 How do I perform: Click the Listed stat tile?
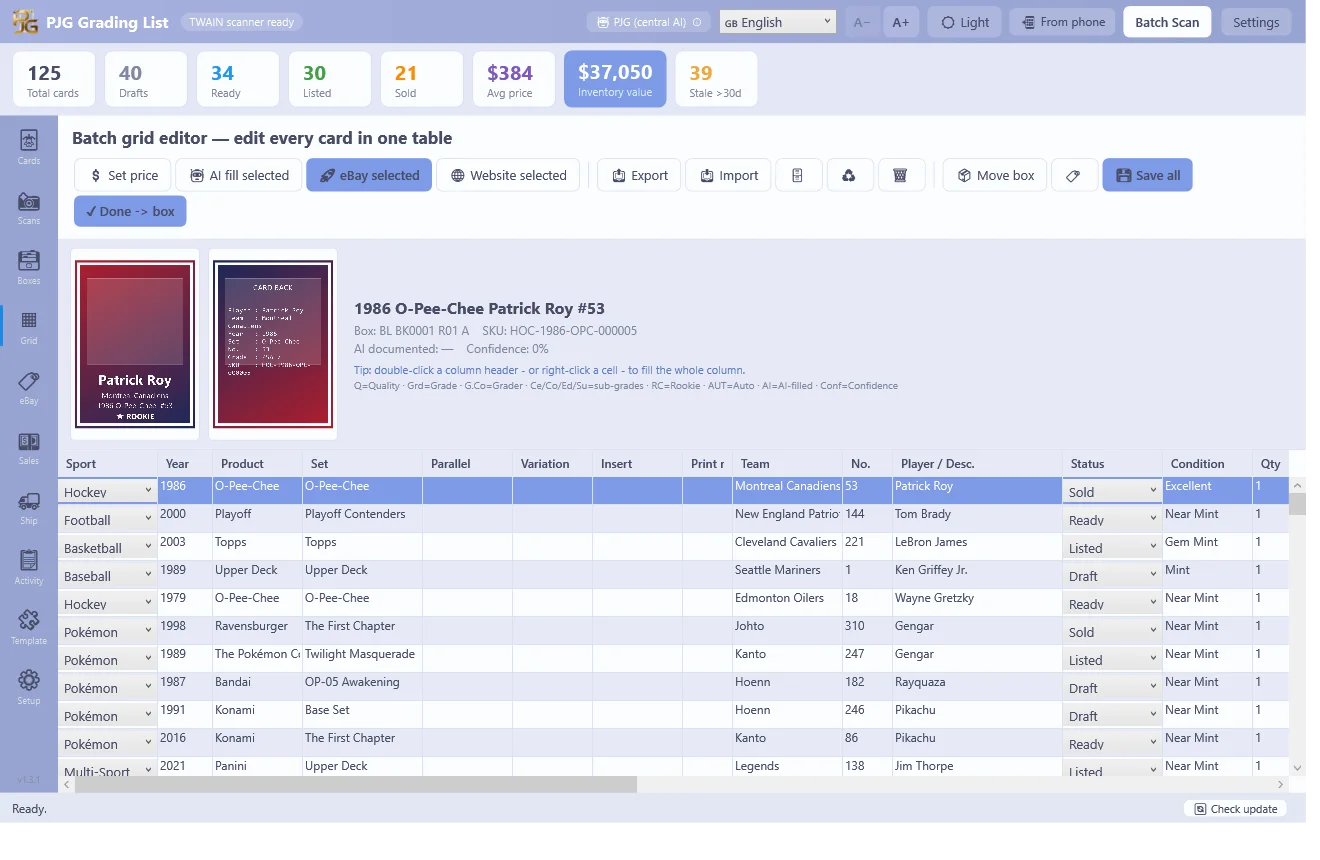click(329, 79)
